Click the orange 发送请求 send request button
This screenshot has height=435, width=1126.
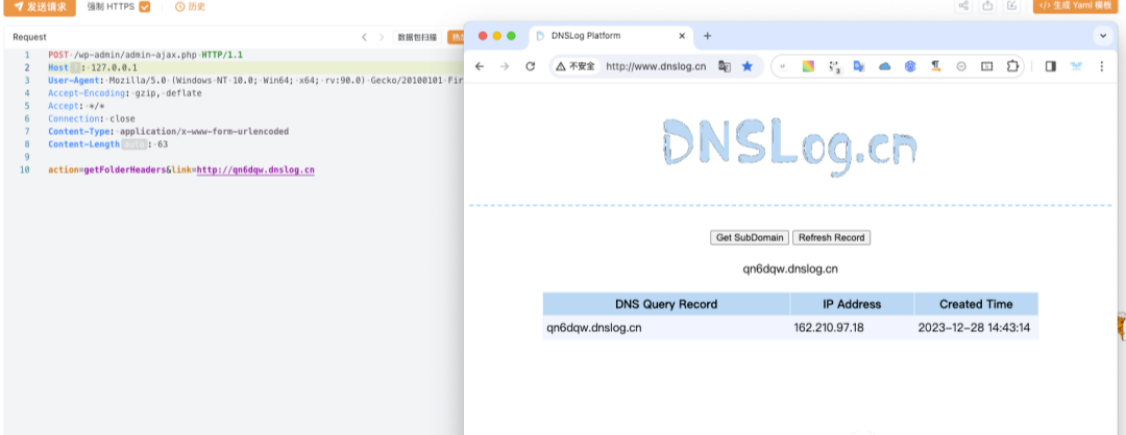point(39,7)
